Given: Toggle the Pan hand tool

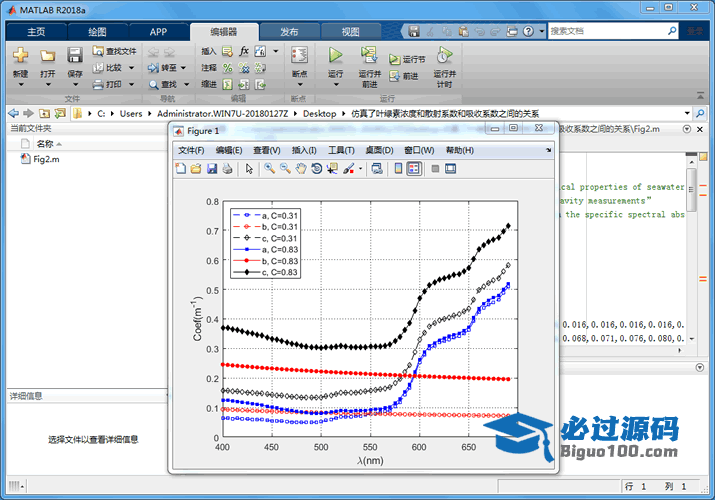Looking at the screenshot, I should (x=301, y=169).
